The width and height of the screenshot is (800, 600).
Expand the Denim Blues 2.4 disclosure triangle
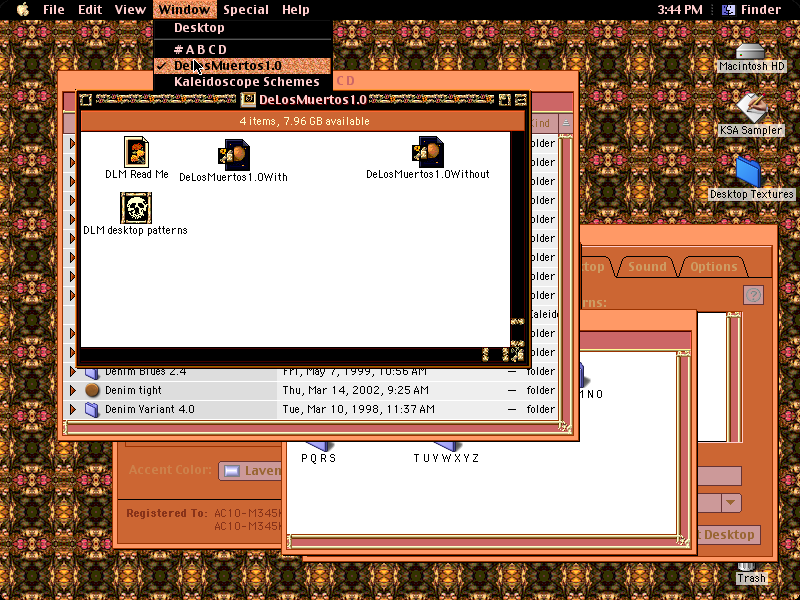(72, 372)
